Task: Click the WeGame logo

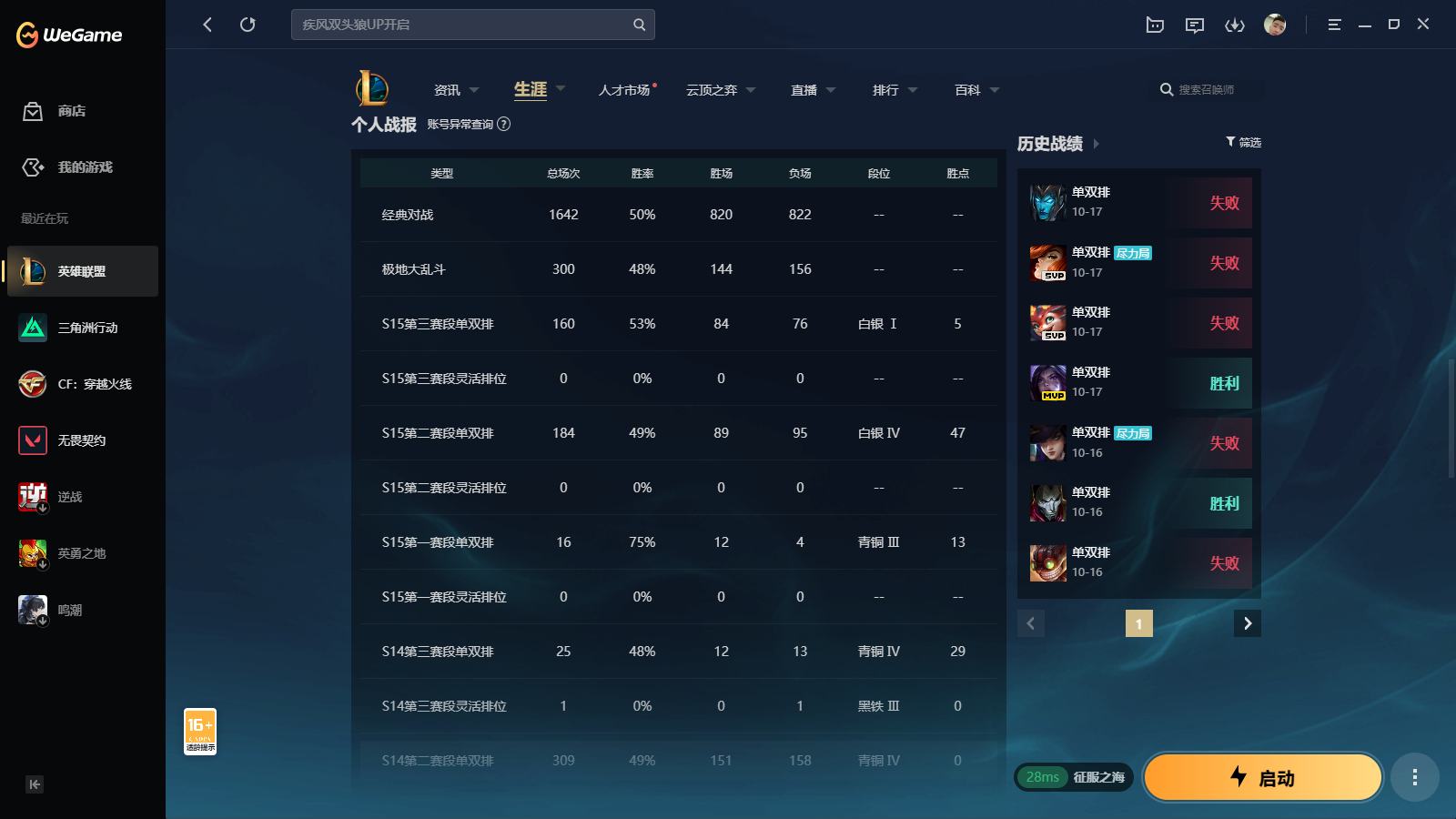Action: 69,35
